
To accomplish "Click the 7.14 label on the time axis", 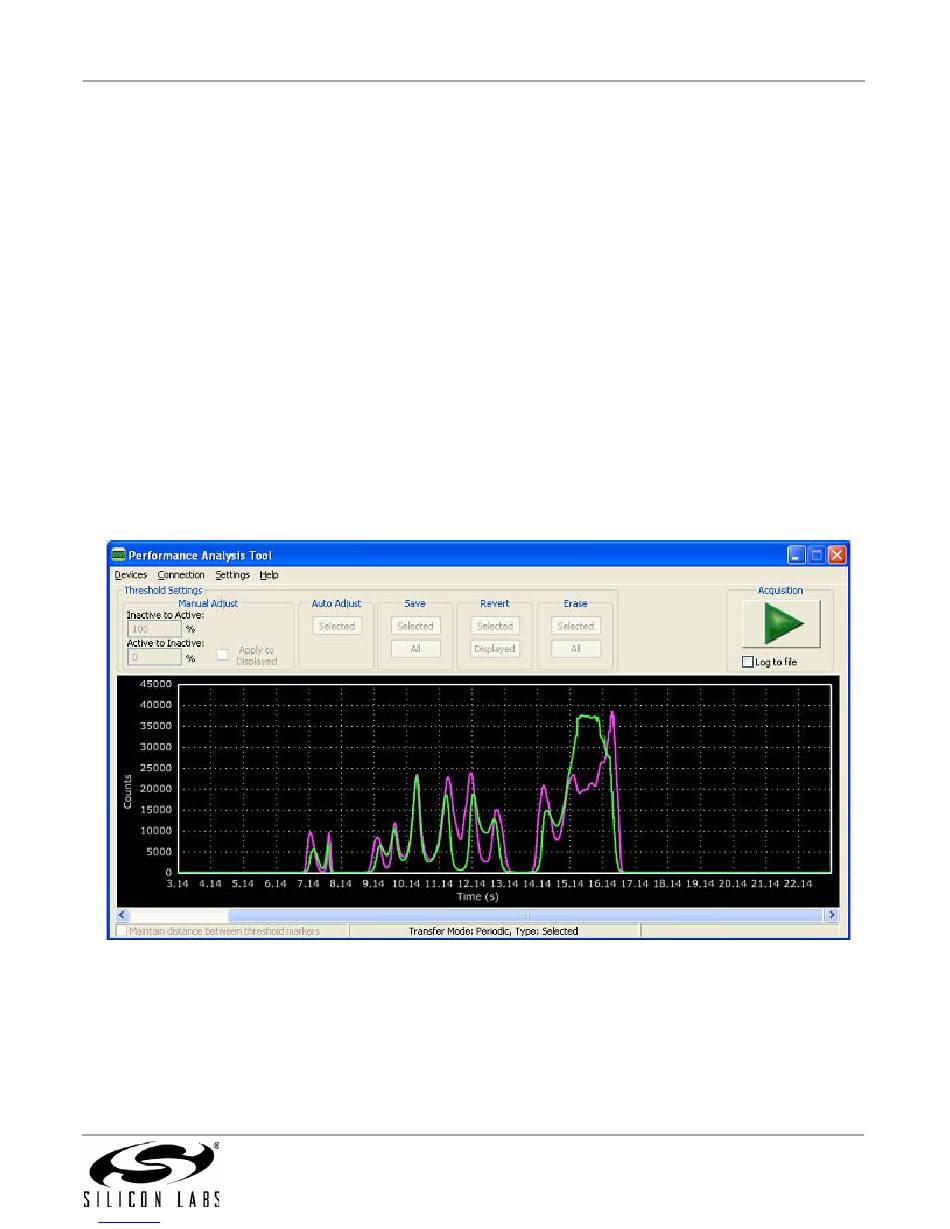I will [309, 884].
